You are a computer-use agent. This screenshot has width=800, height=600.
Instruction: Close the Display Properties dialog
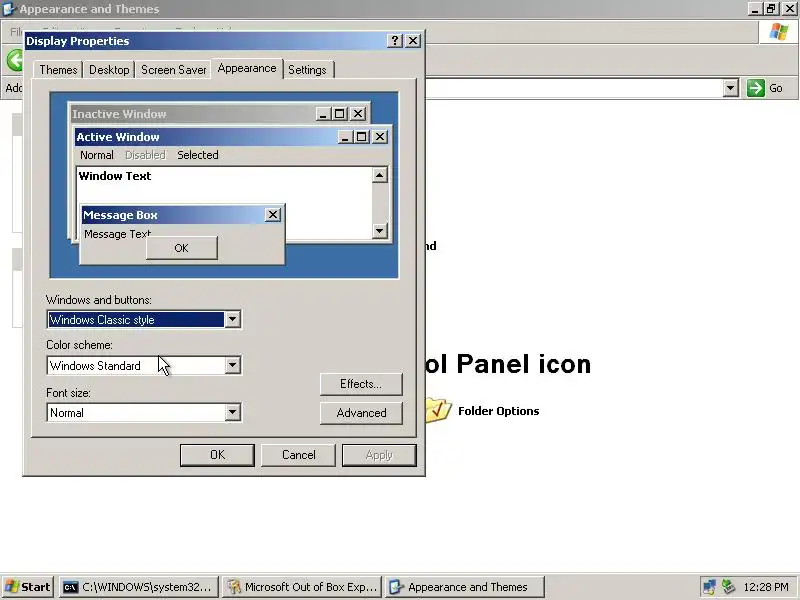tap(413, 41)
